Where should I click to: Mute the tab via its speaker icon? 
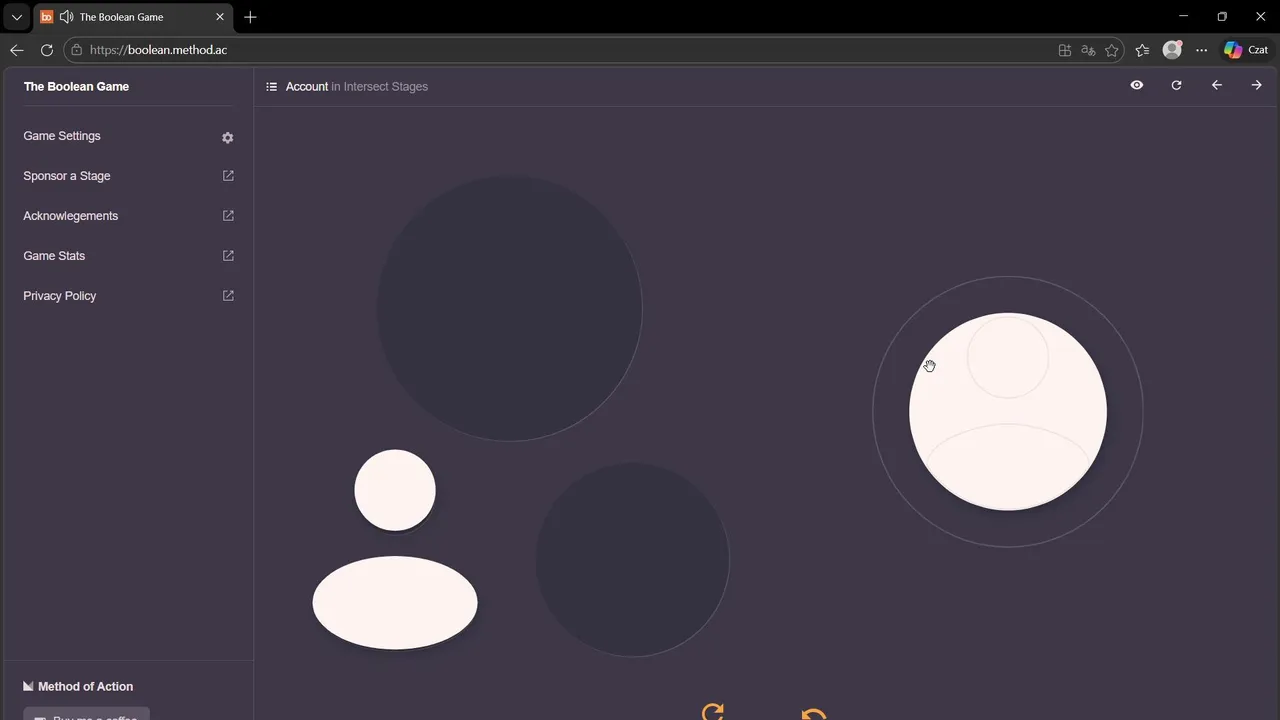click(66, 17)
